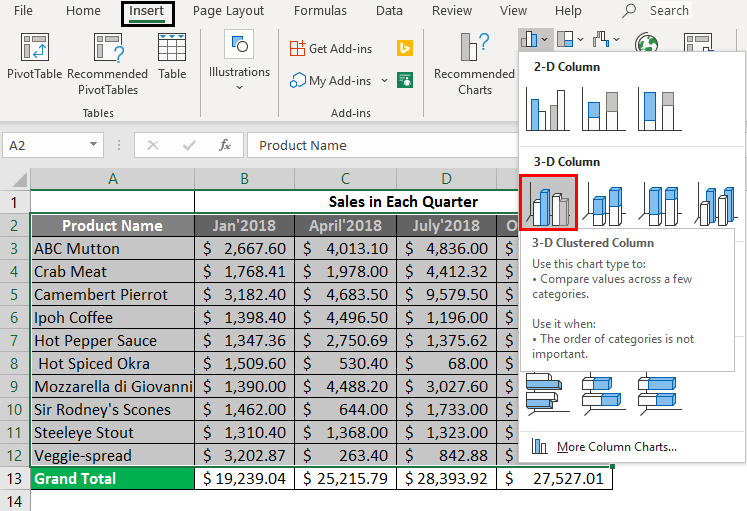The image size is (747, 511).
Task: Select the 3-D 100% Stacked Bar chart
Action: pyautogui.click(x=659, y=393)
